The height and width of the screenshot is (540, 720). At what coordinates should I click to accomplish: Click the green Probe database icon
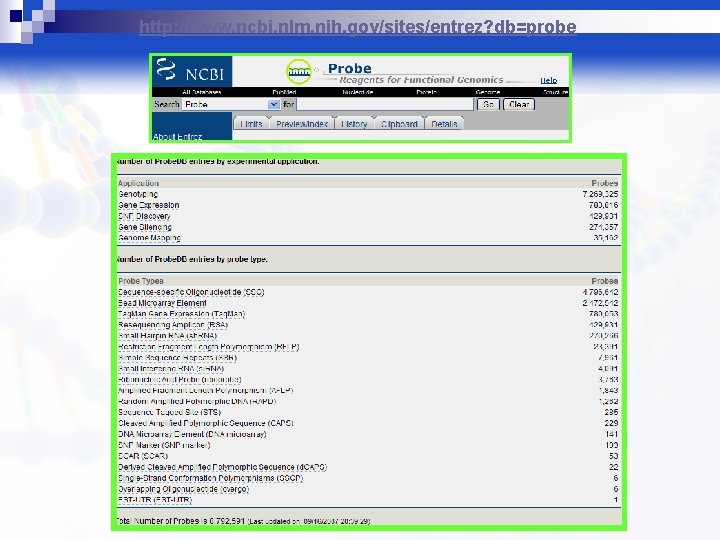[x=298, y=72]
